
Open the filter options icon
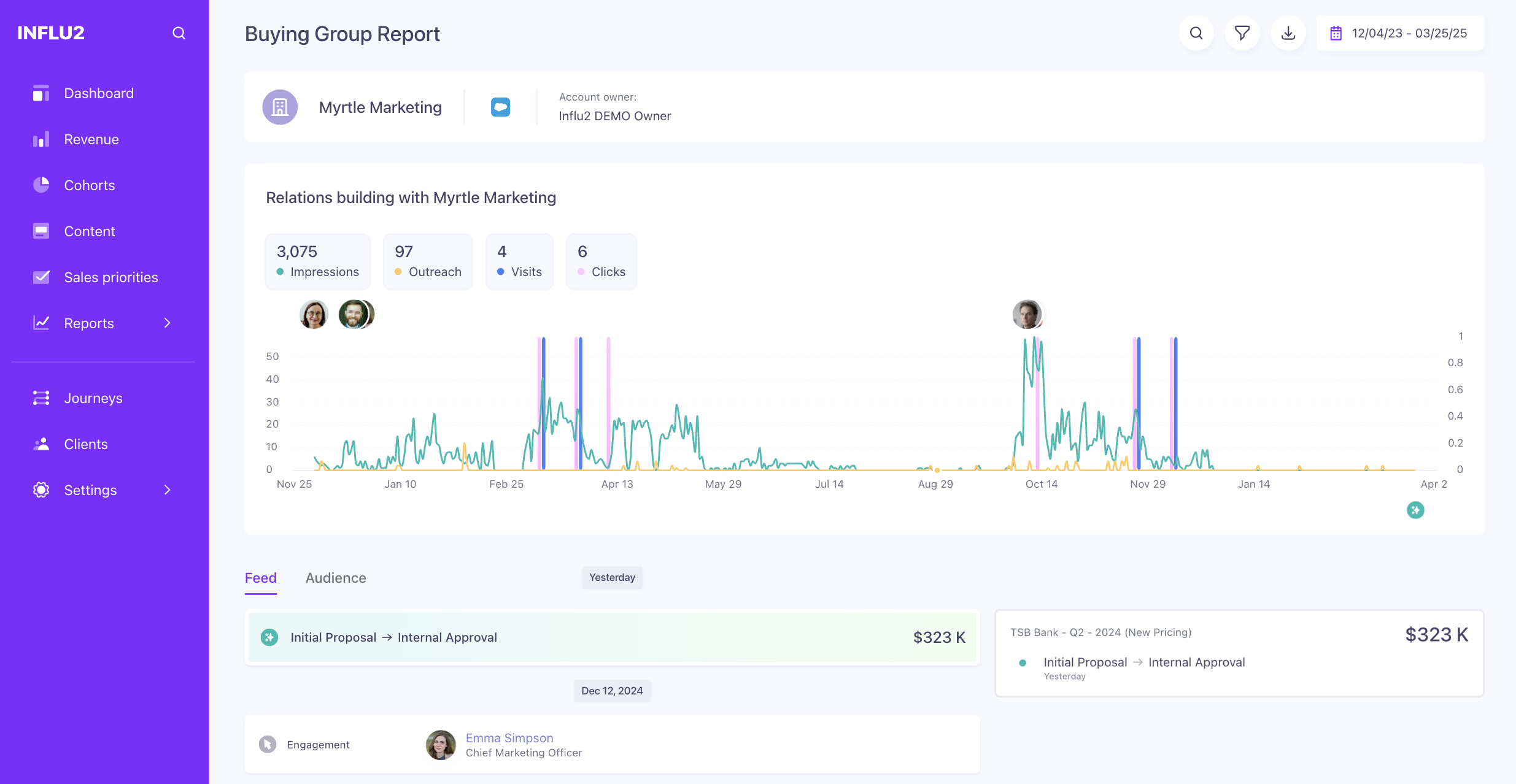tap(1242, 33)
